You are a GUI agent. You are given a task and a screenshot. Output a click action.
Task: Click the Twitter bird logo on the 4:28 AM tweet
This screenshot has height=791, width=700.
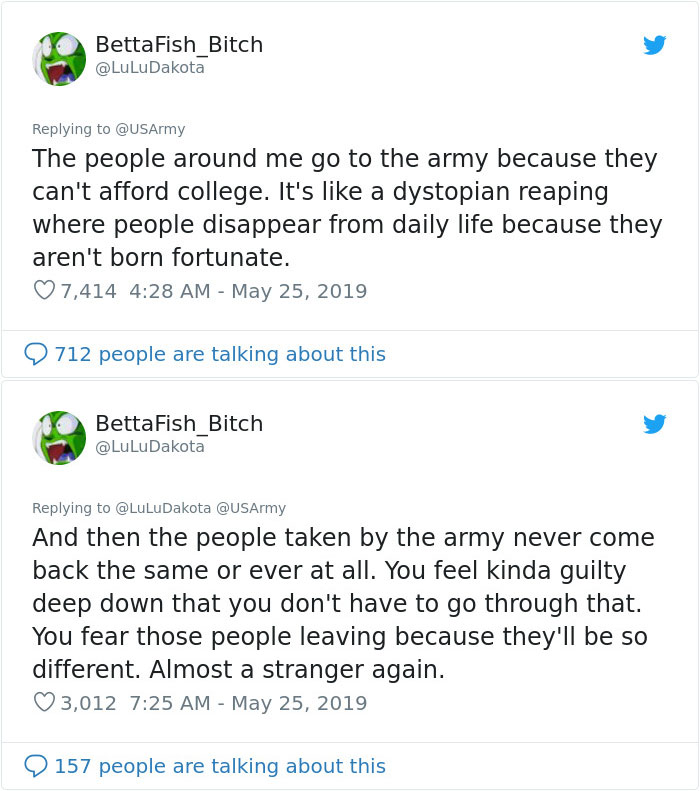pyautogui.click(x=654, y=45)
